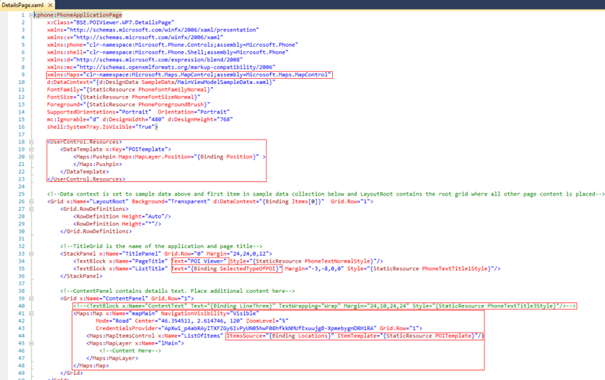Click the Mode="Road" Center line
The width and height of the screenshot is (605, 380).
[x=192, y=321]
